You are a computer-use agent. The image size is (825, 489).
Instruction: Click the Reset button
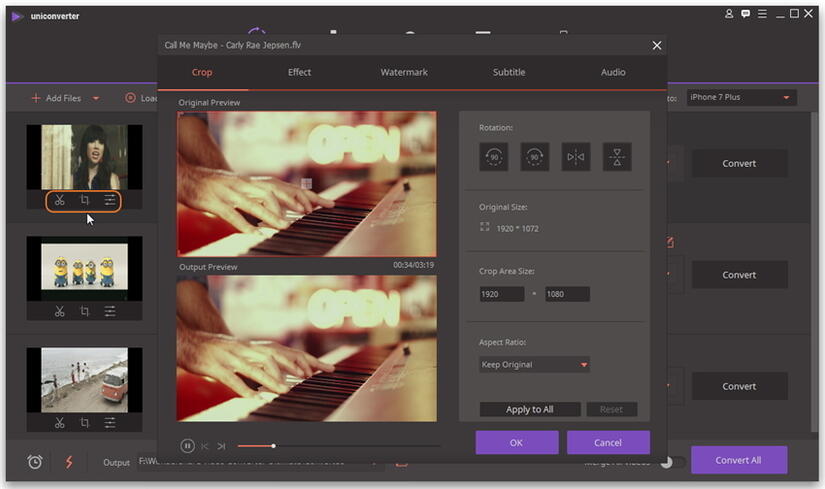[x=611, y=410]
